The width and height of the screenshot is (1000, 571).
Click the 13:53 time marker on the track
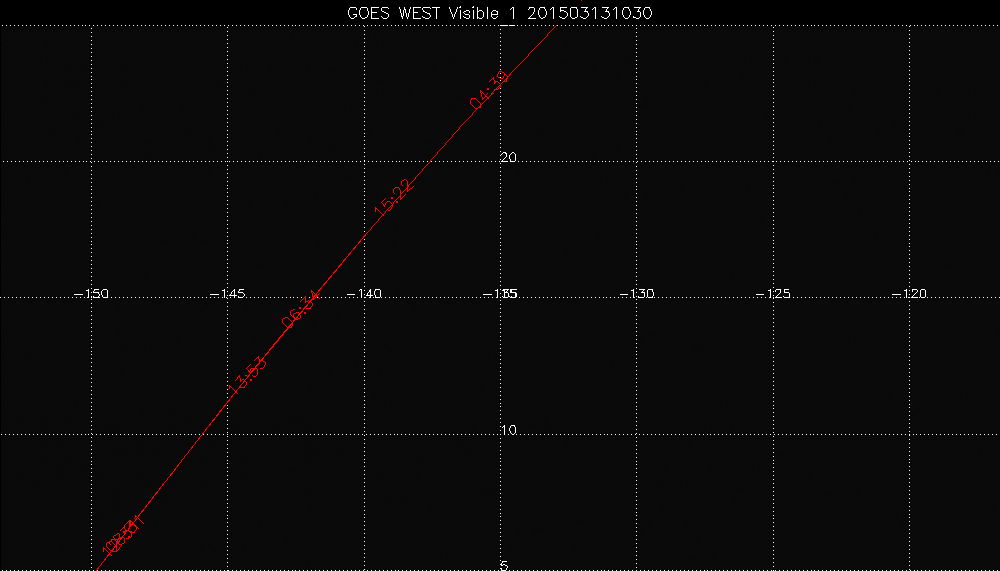pyautogui.click(x=248, y=376)
